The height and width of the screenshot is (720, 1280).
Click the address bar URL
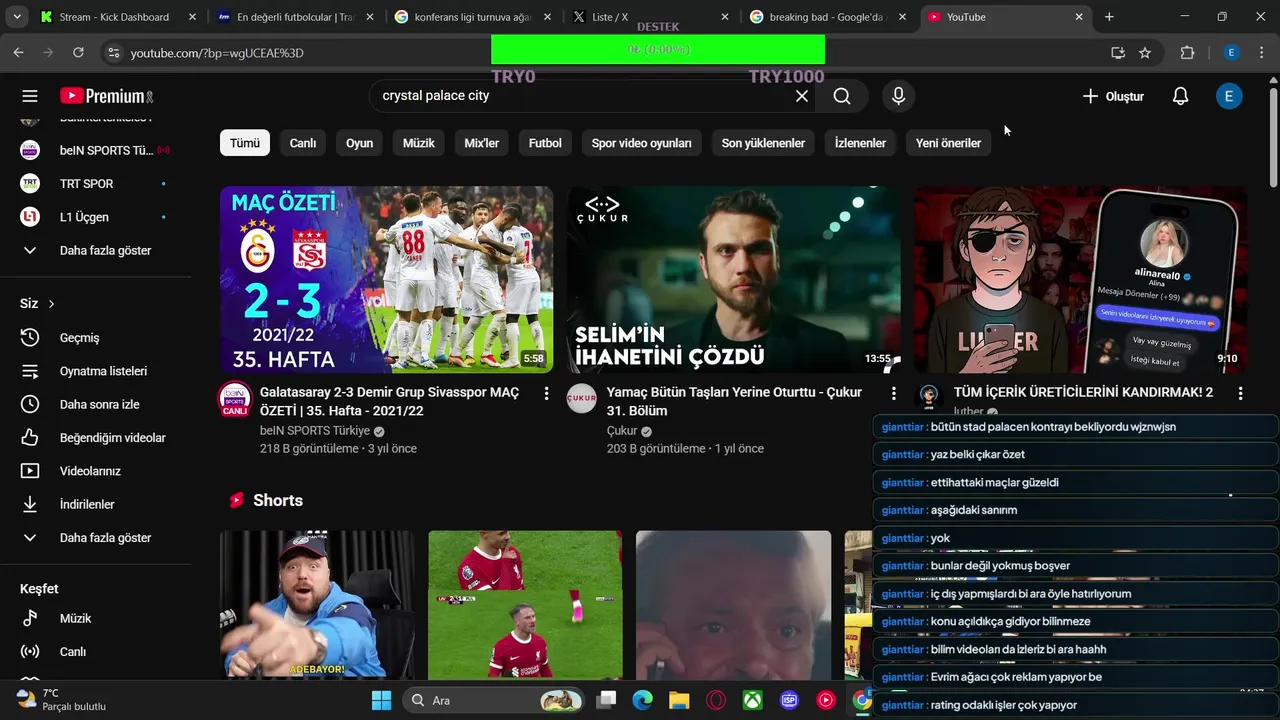point(217,53)
